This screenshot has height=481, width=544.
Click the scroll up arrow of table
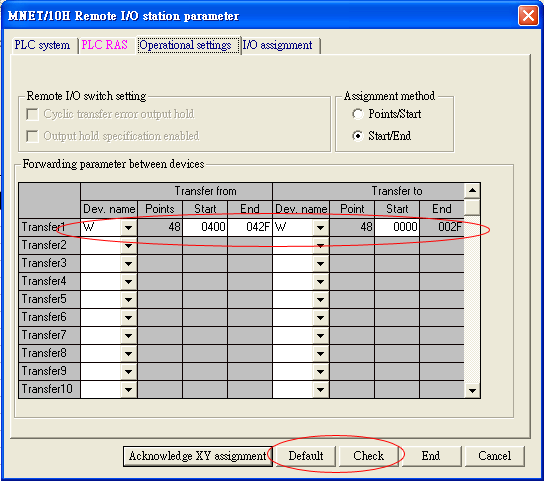point(472,191)
